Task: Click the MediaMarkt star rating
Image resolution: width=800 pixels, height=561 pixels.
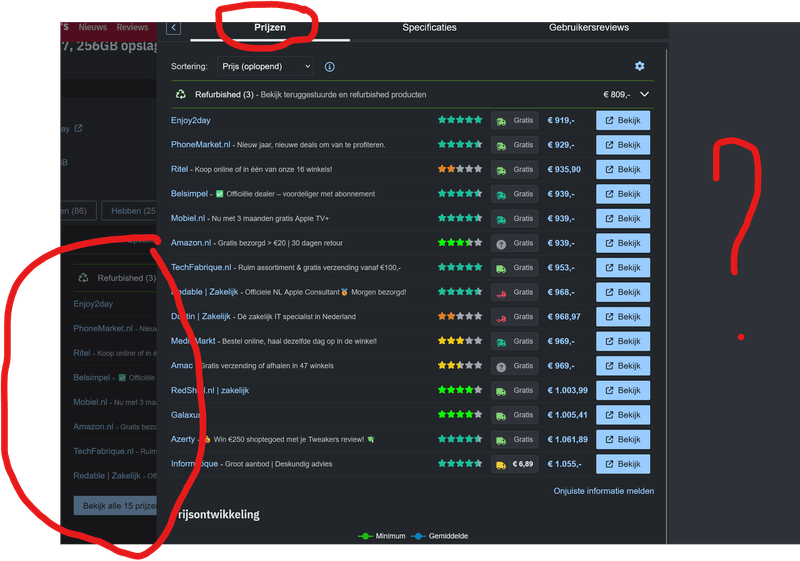Action: click(x=460, y=341)
